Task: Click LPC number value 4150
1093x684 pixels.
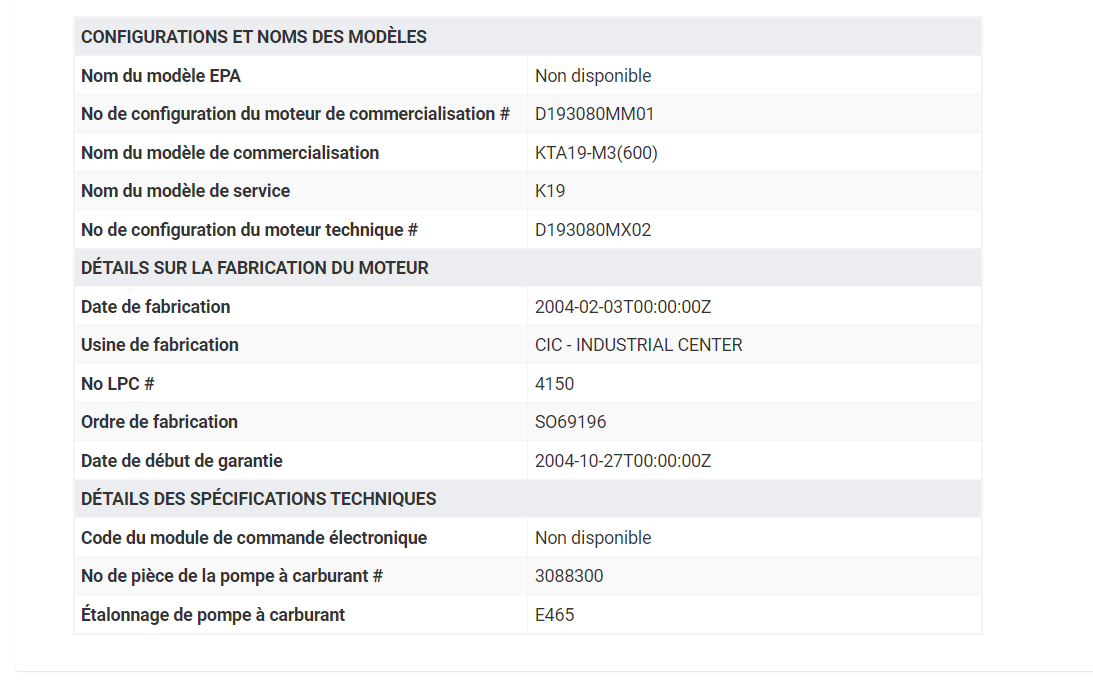Action: 554,383
